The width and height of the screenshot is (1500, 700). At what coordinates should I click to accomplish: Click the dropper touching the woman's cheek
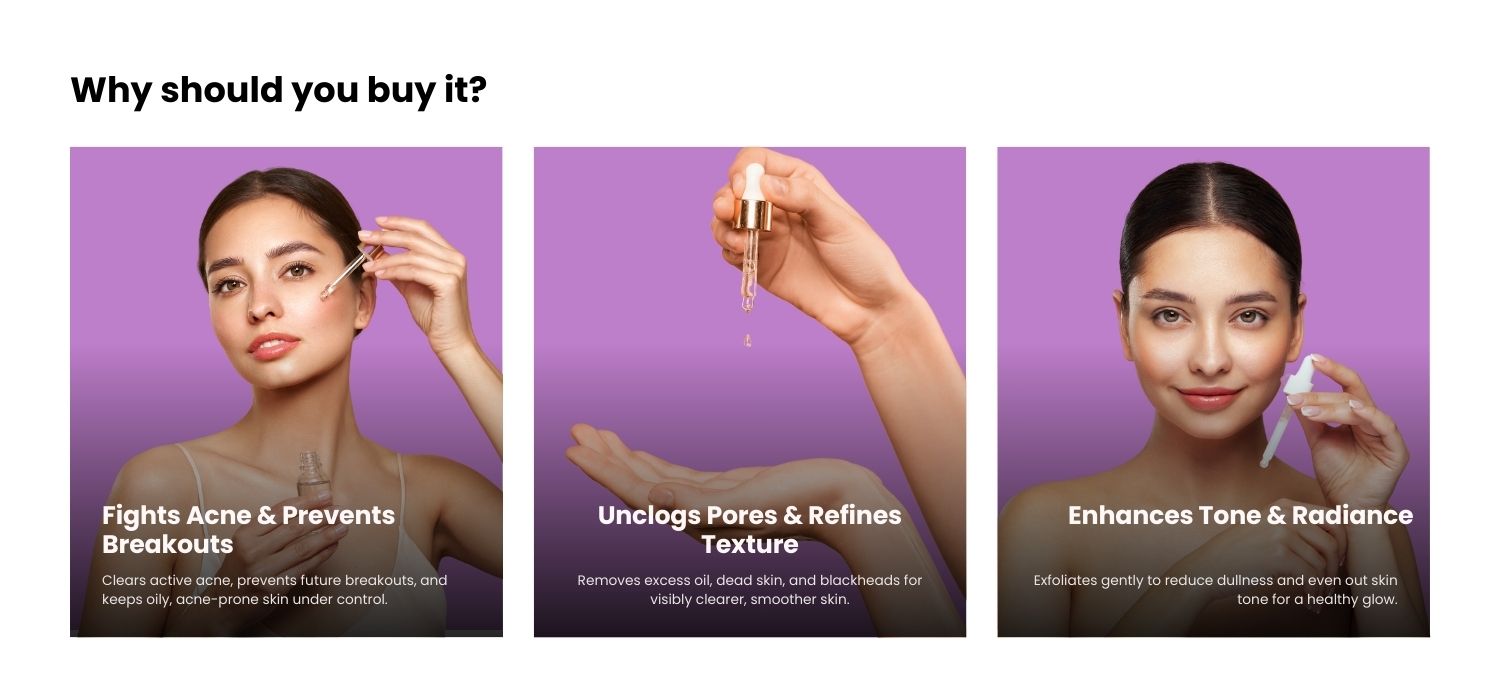point(345,274)
